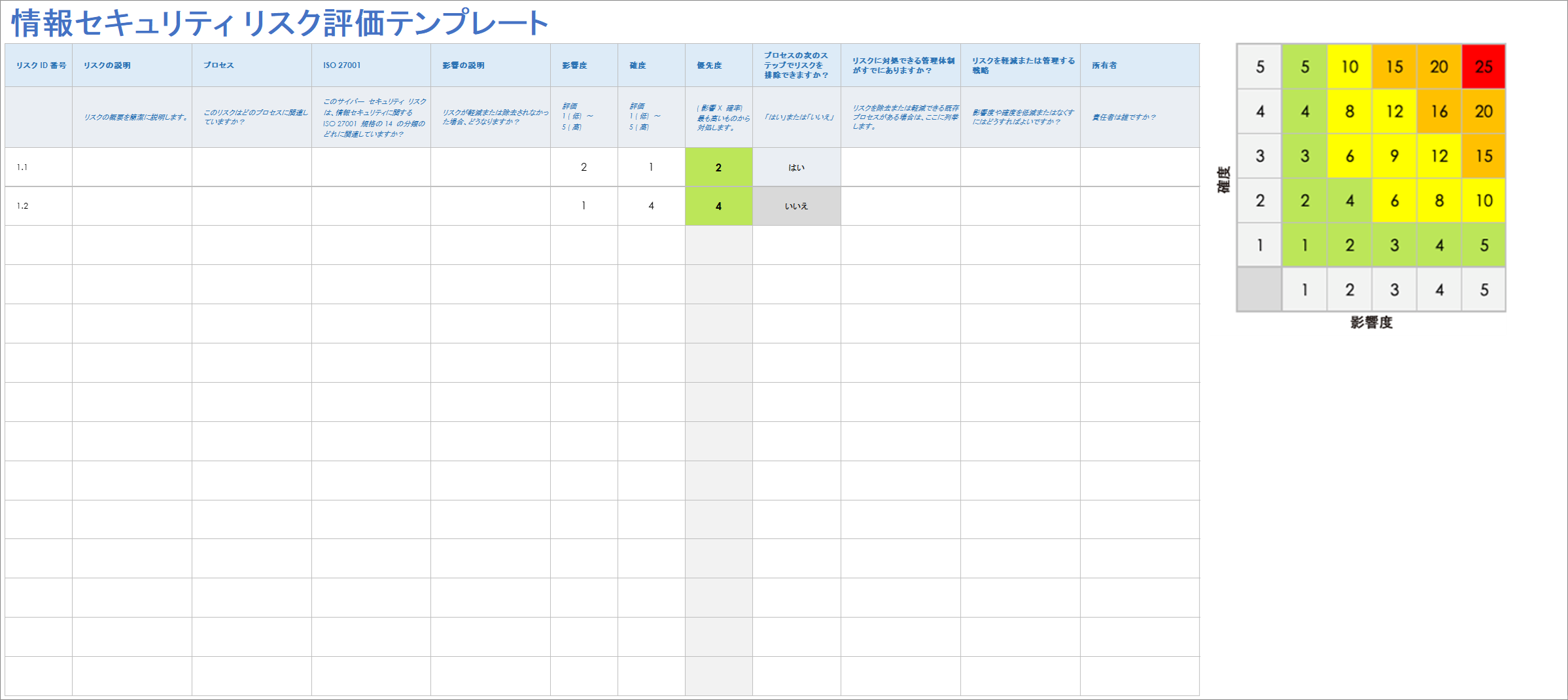Select 影響度 value 2 in row 1.1
This screenshot has width=1568, height=700.
pyautogui.click(x=584, y=167)
